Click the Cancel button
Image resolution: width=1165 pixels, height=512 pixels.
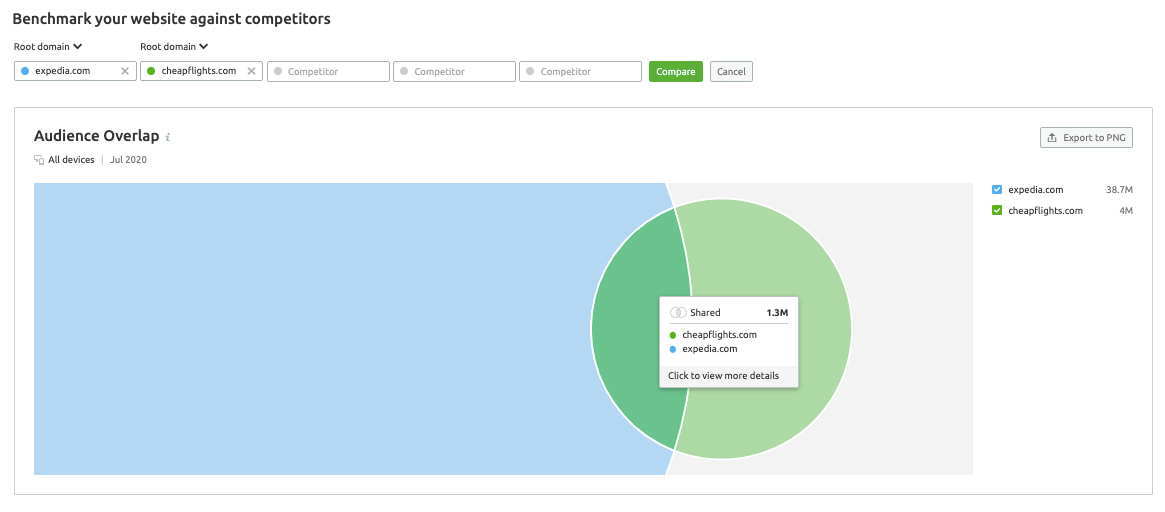[731, 72]
